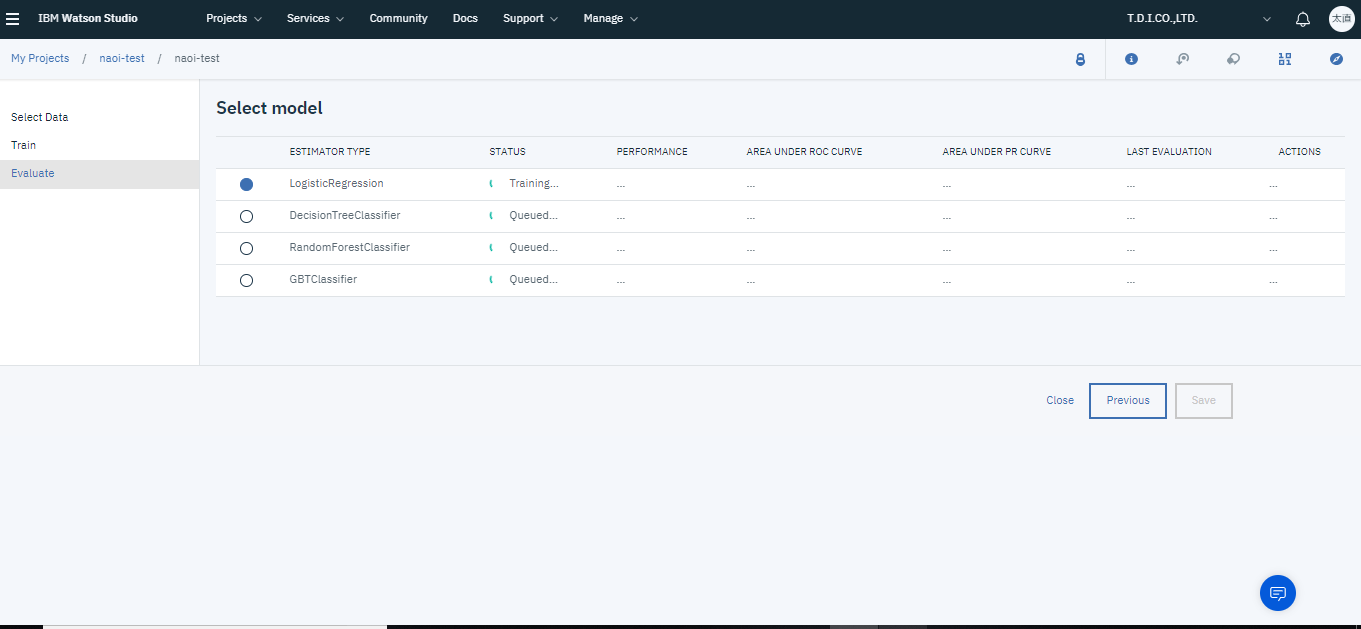Choose the RandomForestClassifier model option

click(x=246, y=249)
